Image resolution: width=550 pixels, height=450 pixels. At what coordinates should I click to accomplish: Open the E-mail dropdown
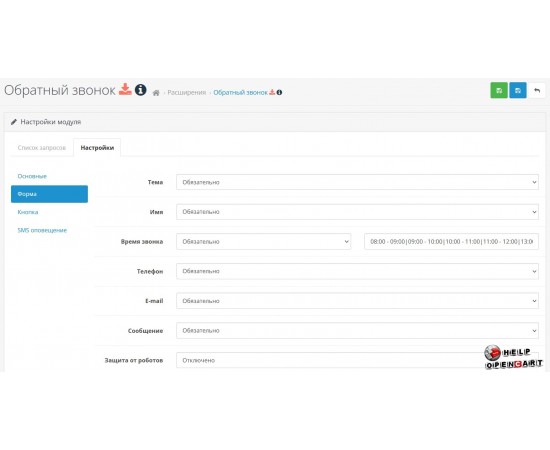pyautogui.click(x=357, y=301)
